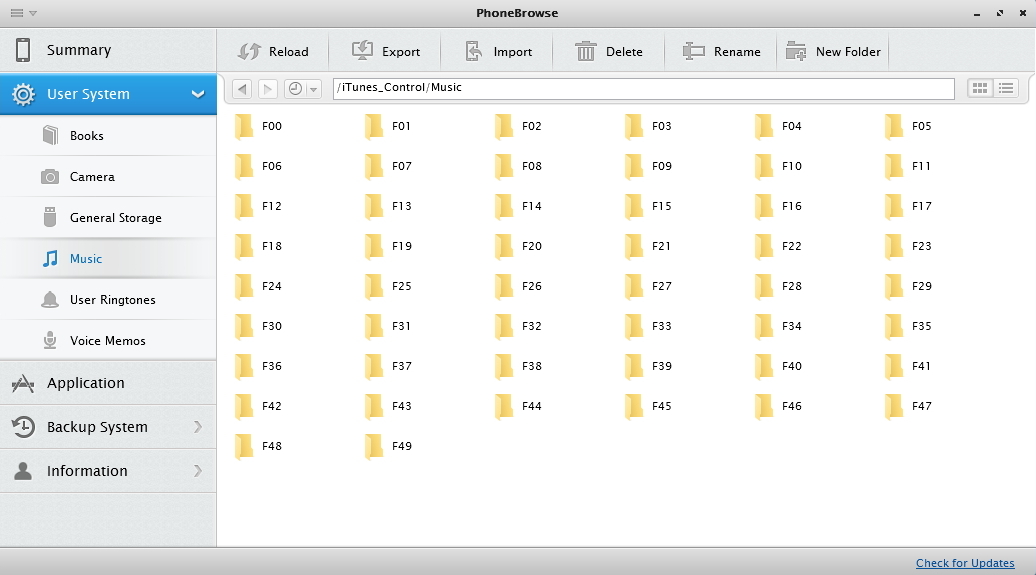
Task: Open Books in sidebar
Action: 108,135
